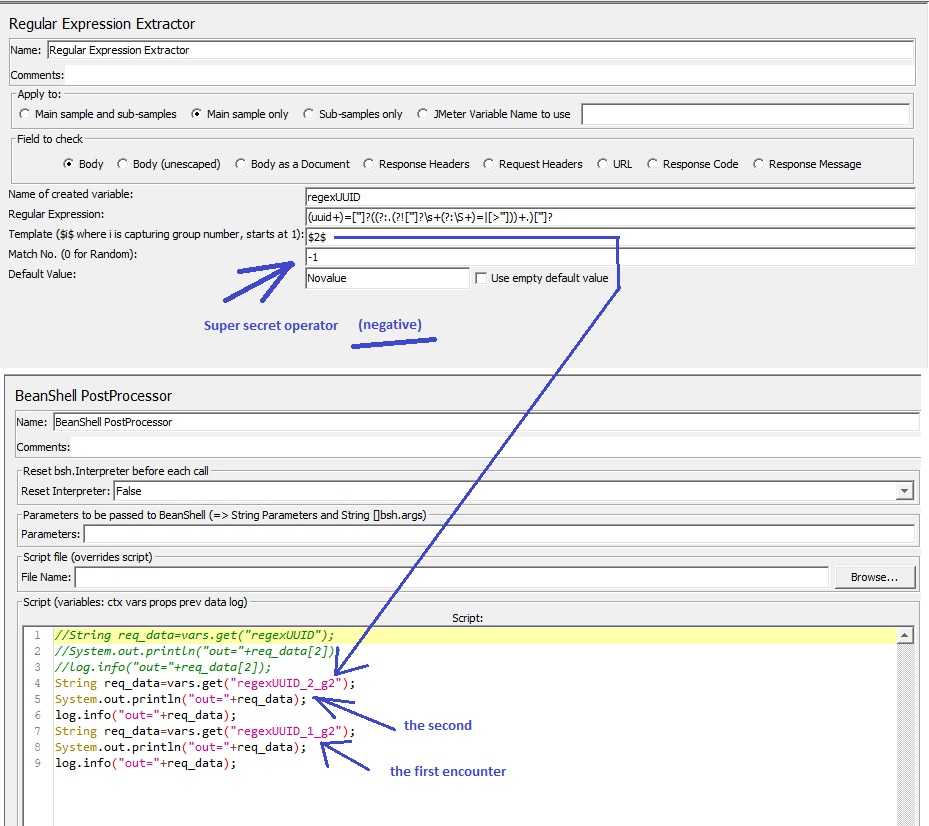The width and height of the screenshot is (929, 826).
Task: Select 'Request Headers' radio button
Action: click(489, 164)
